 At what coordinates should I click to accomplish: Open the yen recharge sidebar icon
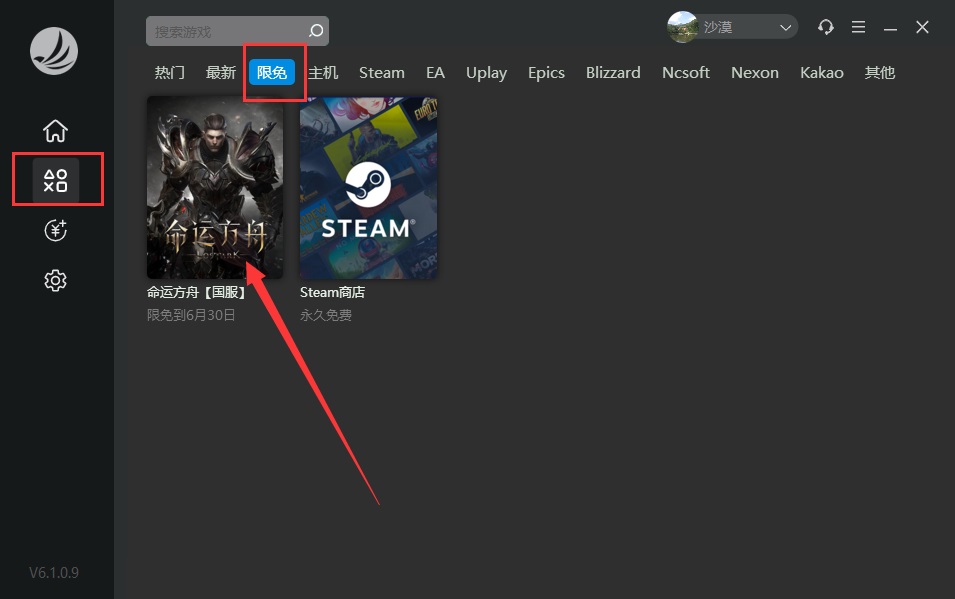55,230
